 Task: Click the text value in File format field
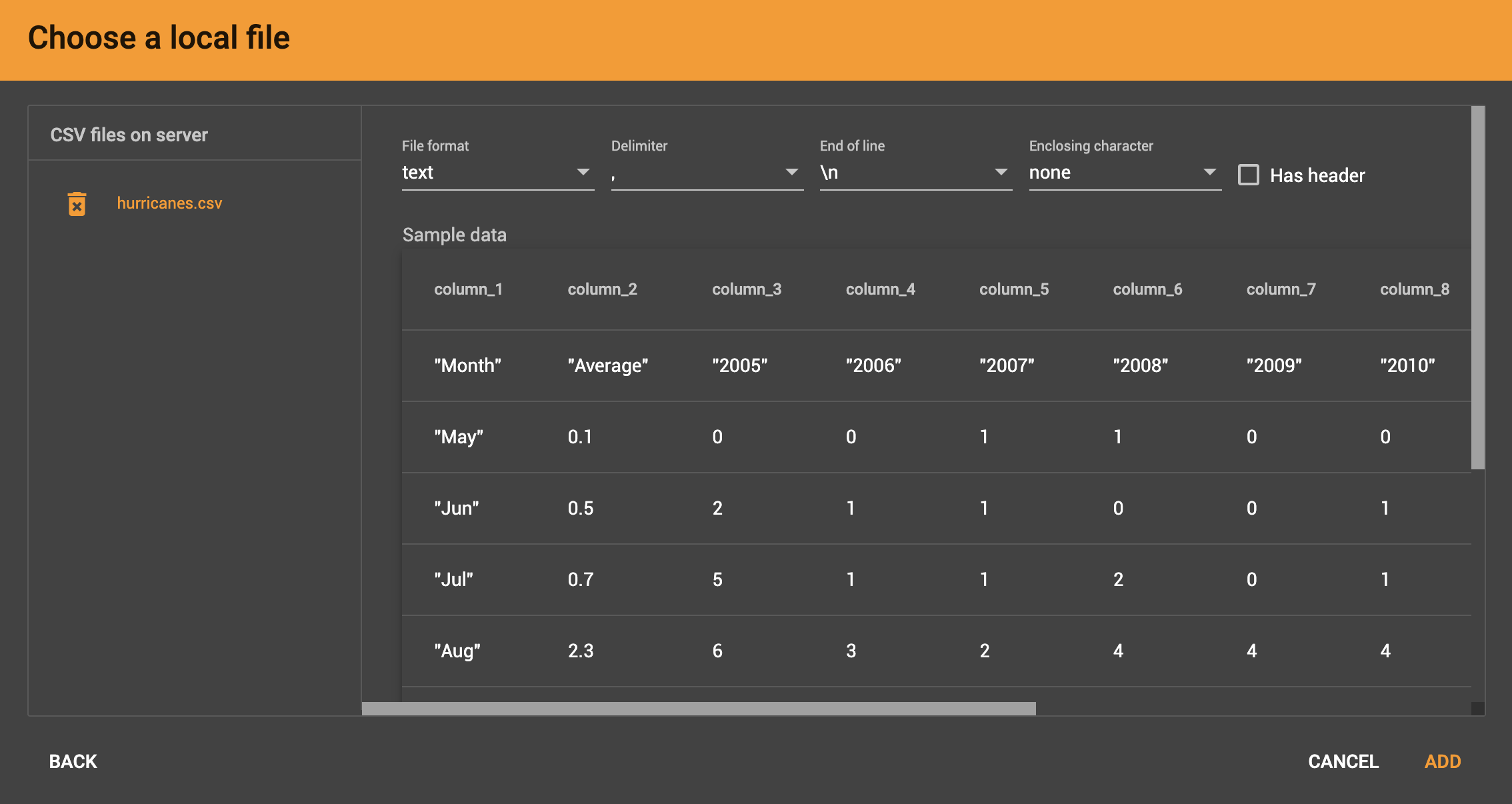tap(417, 173)
